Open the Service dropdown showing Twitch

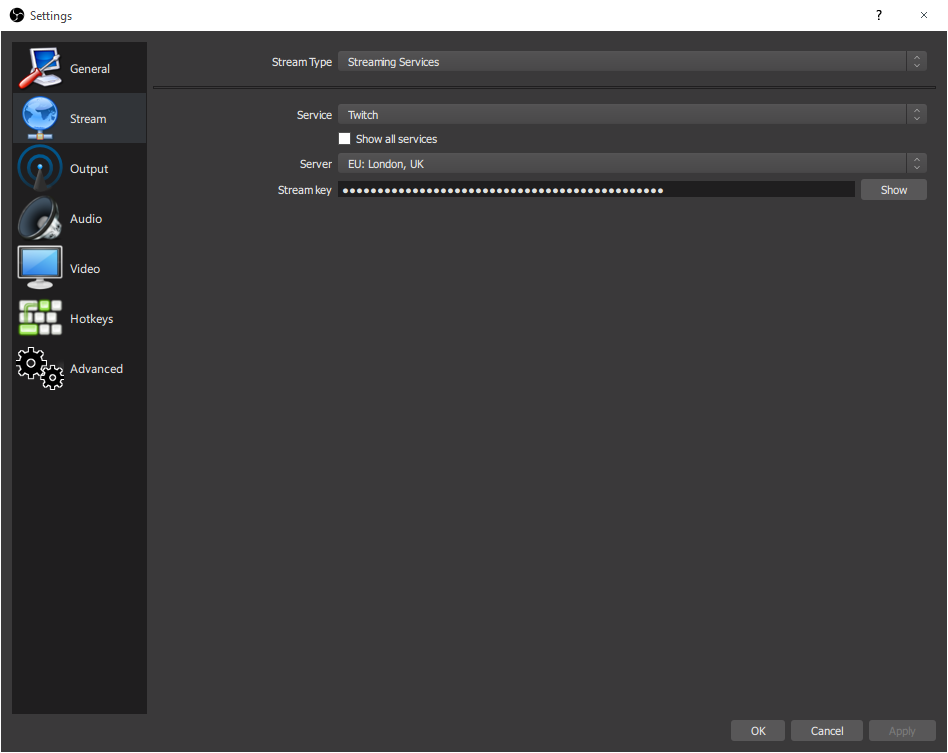point(632,114)
